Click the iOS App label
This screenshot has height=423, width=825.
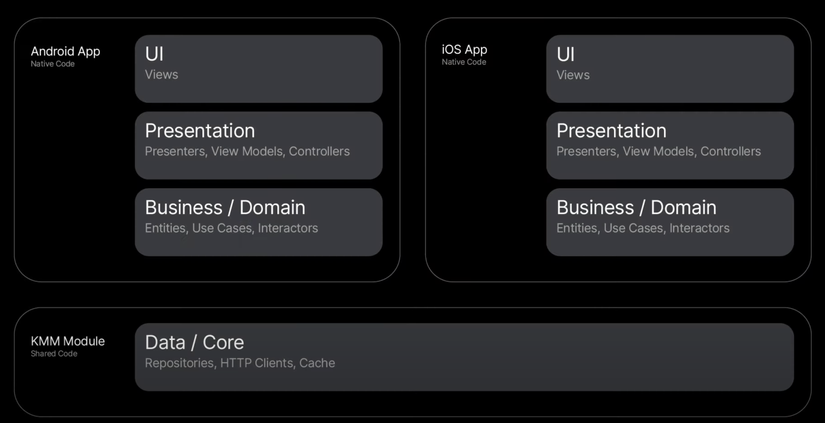pos(464,50)
